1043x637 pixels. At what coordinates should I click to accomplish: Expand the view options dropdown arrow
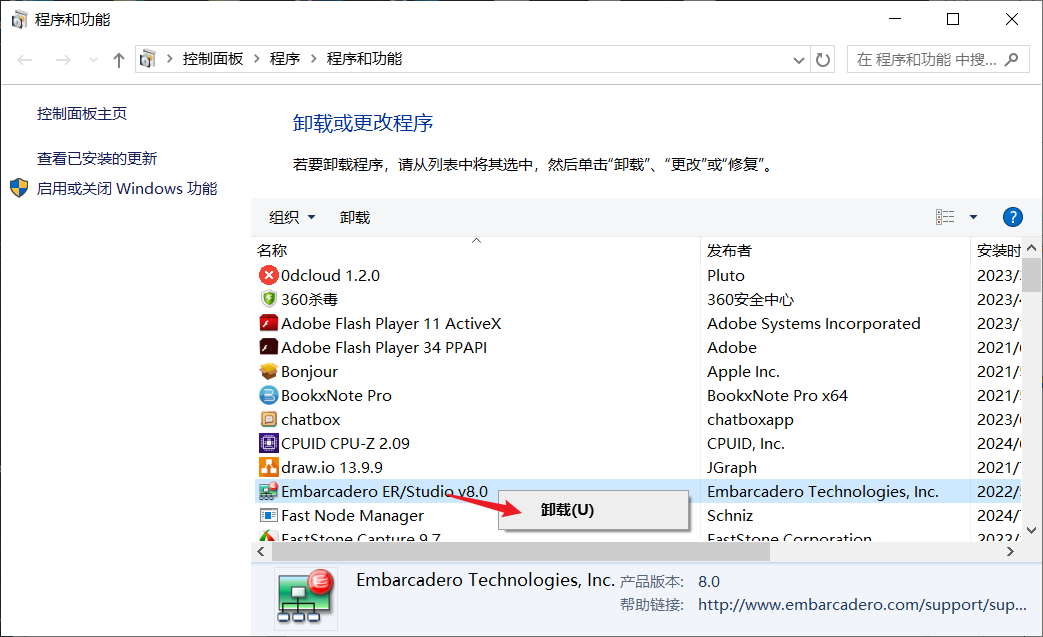click(x=973, y=217)
